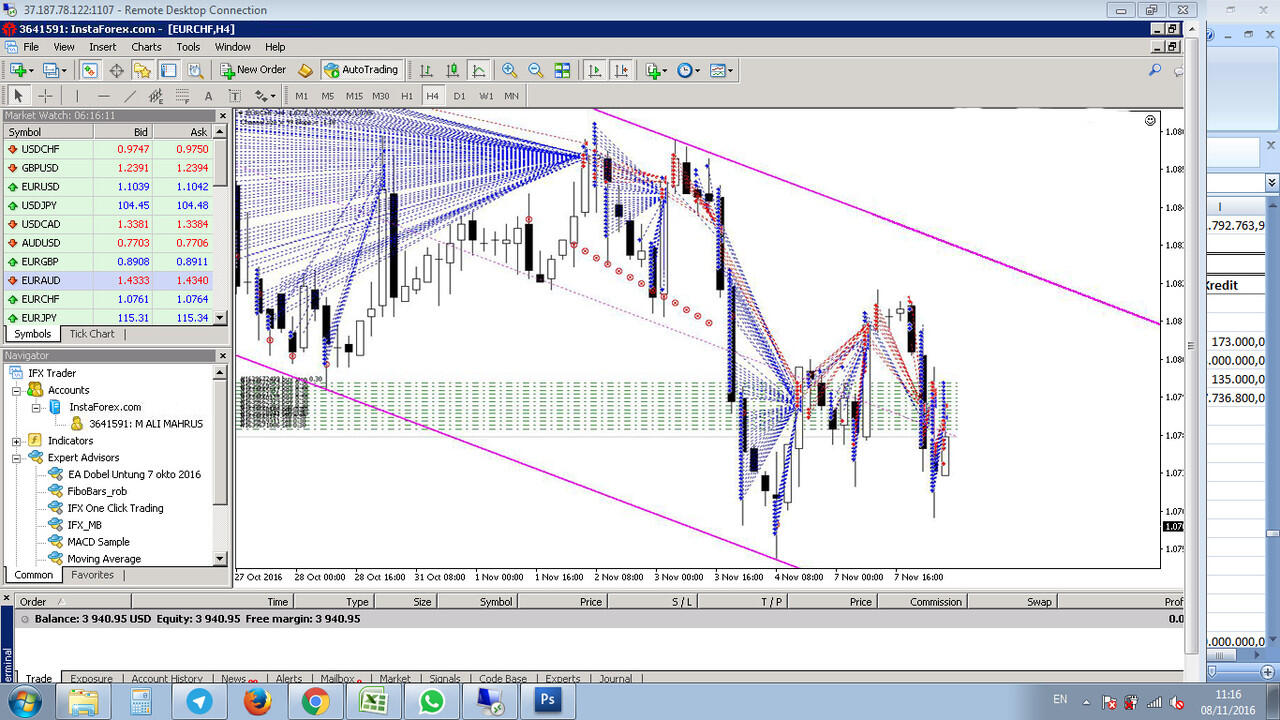Open the Indicators list dropdown icon

pyautogui.click(x=656, y=70)
